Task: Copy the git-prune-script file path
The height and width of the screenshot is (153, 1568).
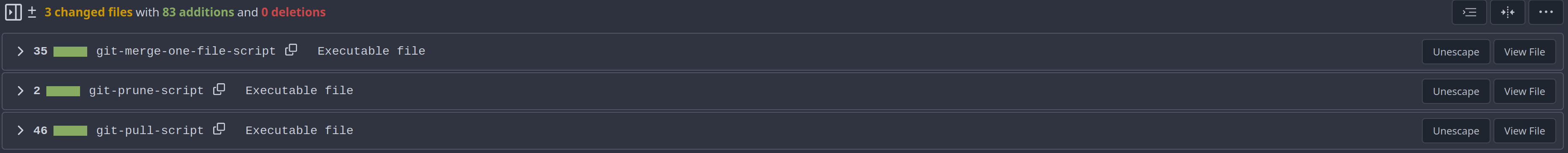Action: tap(219, 89)
